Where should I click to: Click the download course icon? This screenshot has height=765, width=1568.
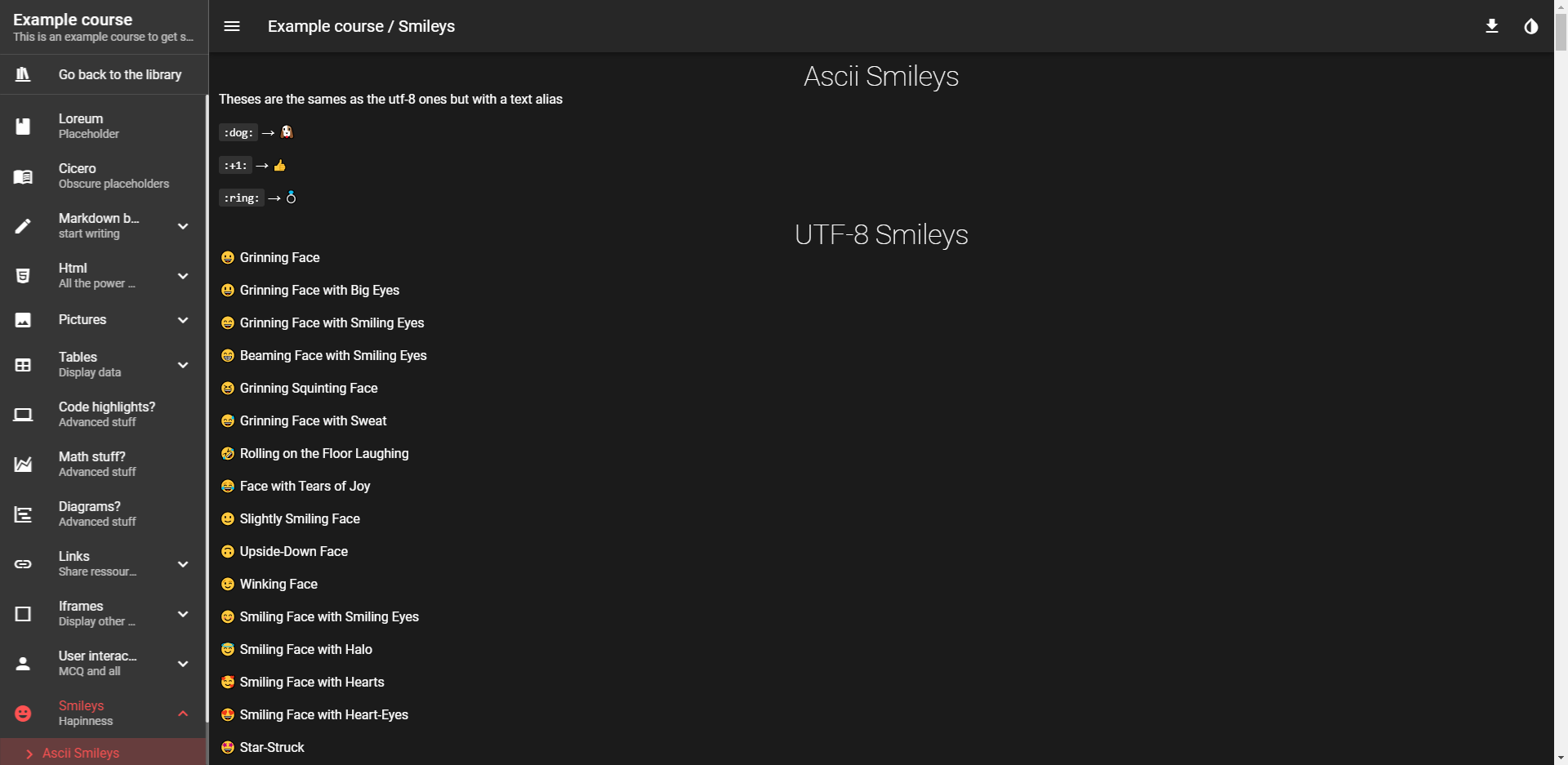coord(1492,25)
